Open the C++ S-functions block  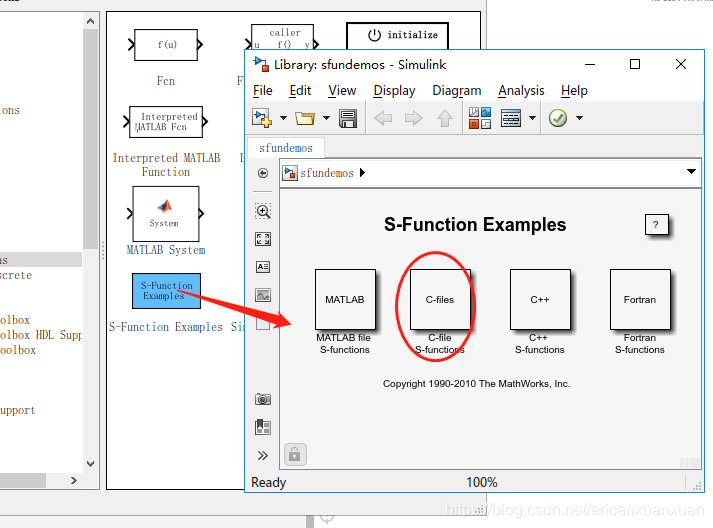tap(540, 299)
